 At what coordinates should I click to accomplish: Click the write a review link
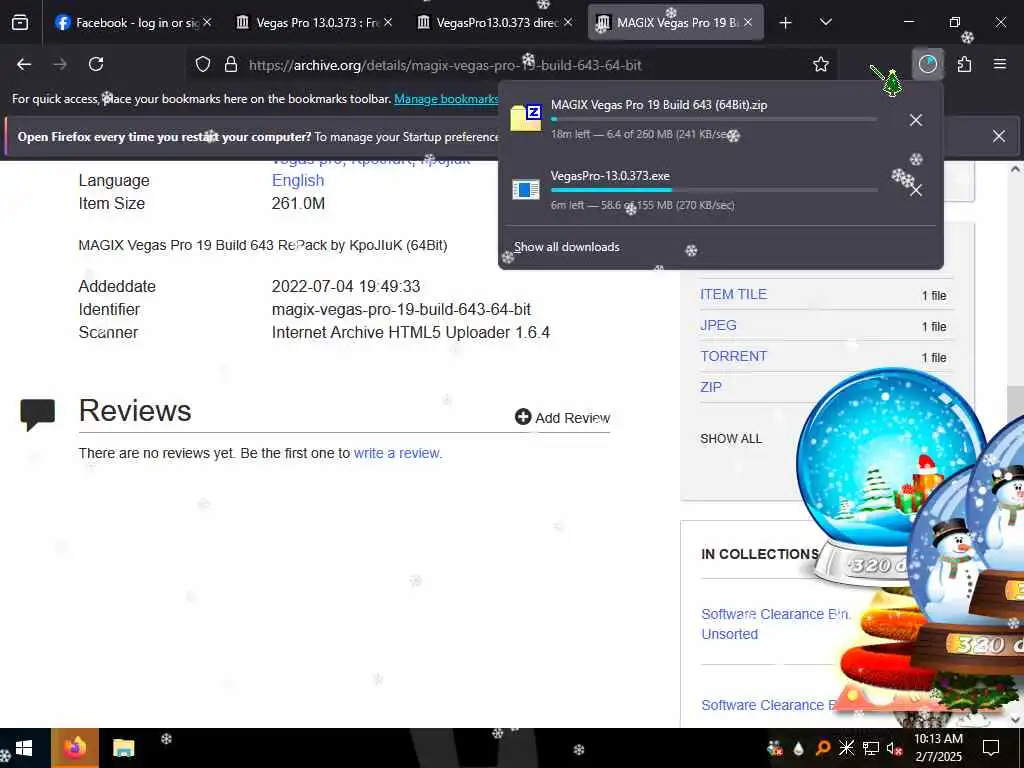(397, 453)
